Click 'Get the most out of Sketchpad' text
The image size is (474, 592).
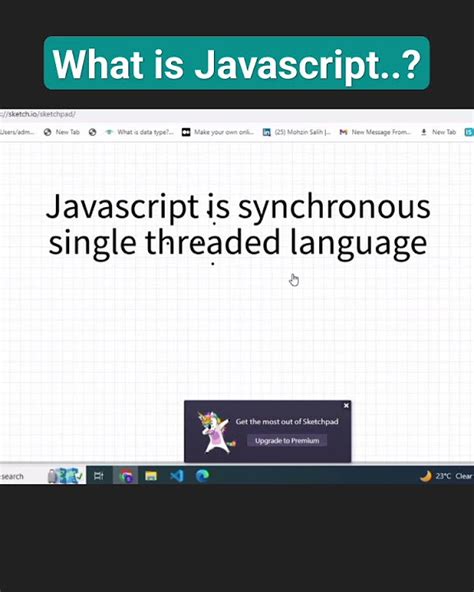pyautogui.click(x=287, y=421)
